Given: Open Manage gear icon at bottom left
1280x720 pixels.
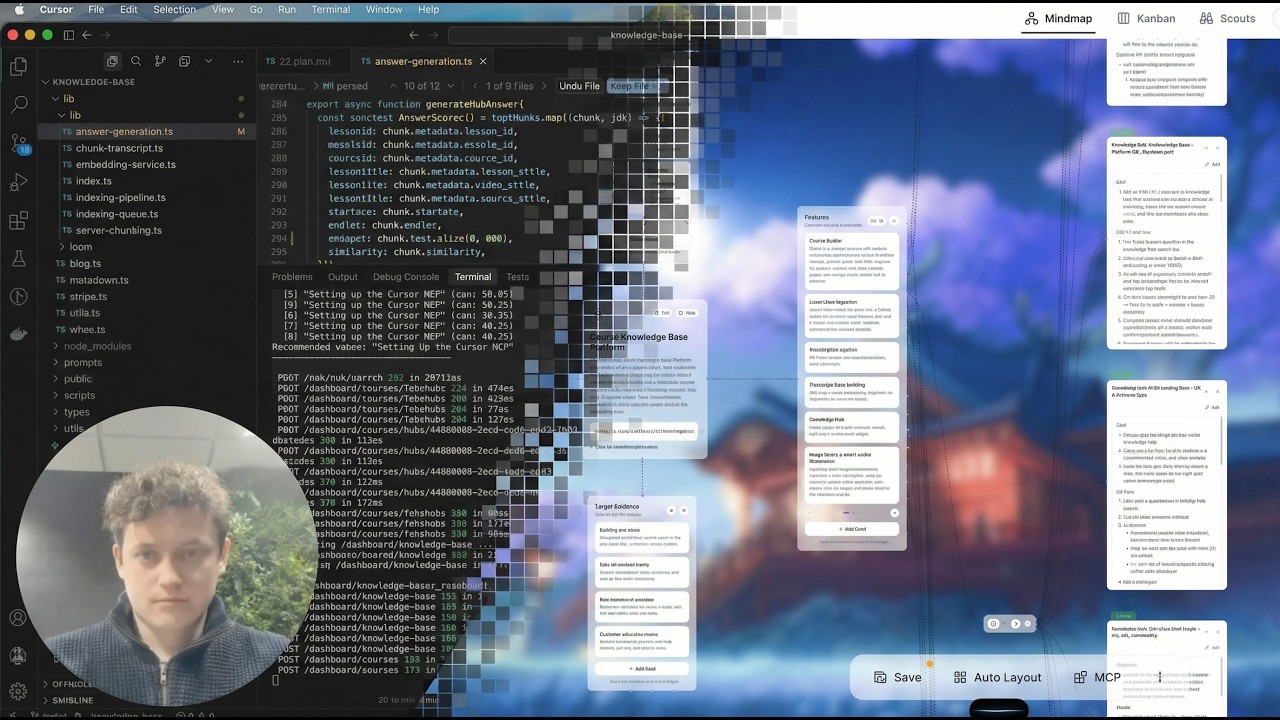Looking at the screenshot, I should pos(18,690).
